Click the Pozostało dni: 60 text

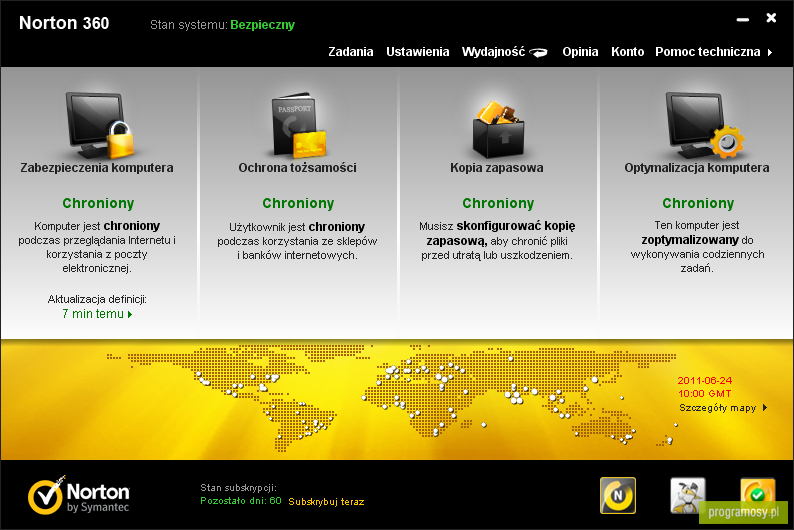tap(241, 501)
